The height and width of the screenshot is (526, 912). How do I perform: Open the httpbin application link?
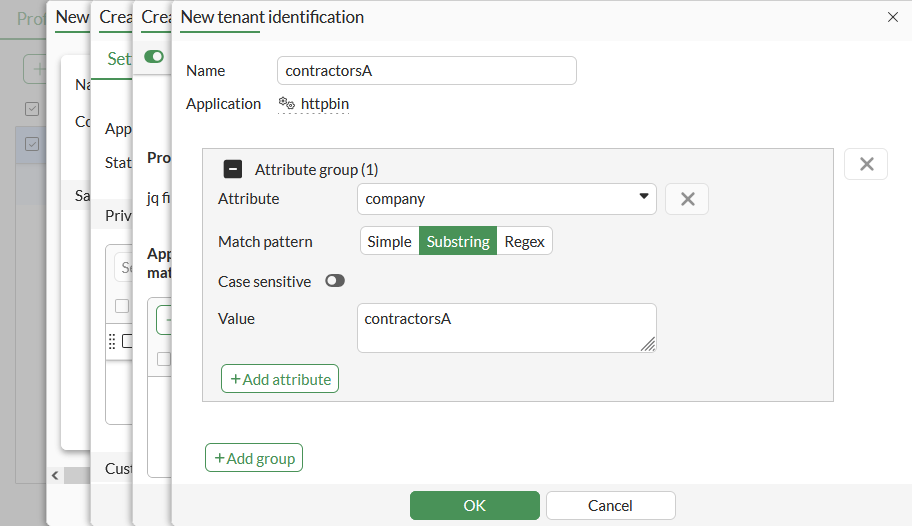tap(325, 103)
